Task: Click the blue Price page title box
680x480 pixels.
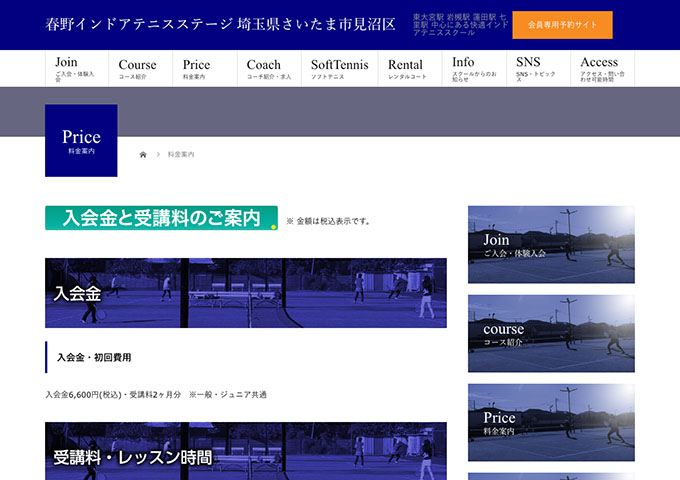Action: [x=81, y=140]
